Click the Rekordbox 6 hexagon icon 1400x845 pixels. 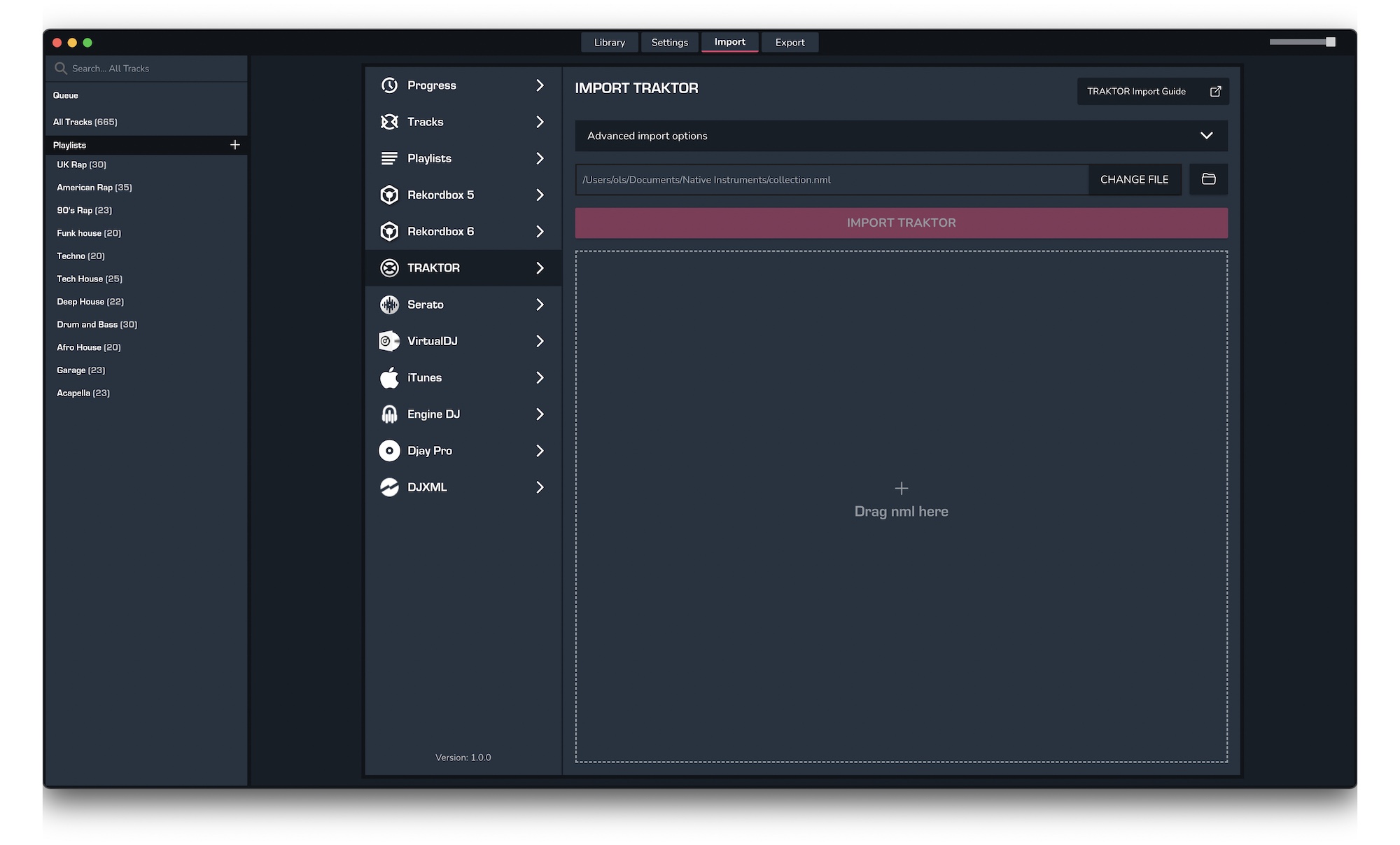click(x=389, y=231)
